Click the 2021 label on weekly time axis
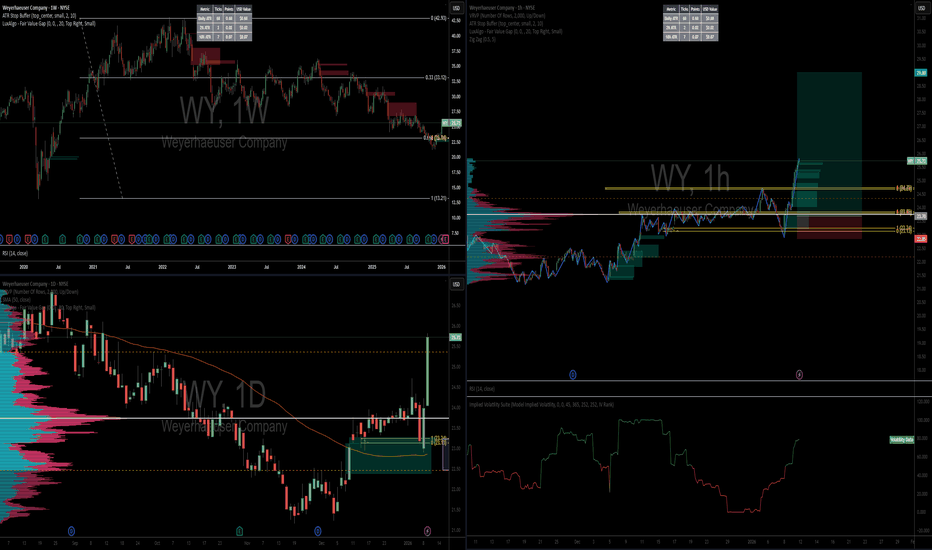 (x=93, y=268)
